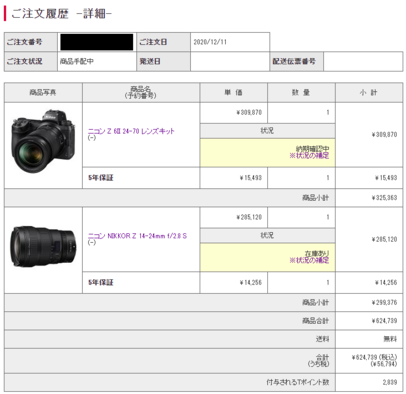
Task: Select the order date value 2020/12/11
Action: 210,42
